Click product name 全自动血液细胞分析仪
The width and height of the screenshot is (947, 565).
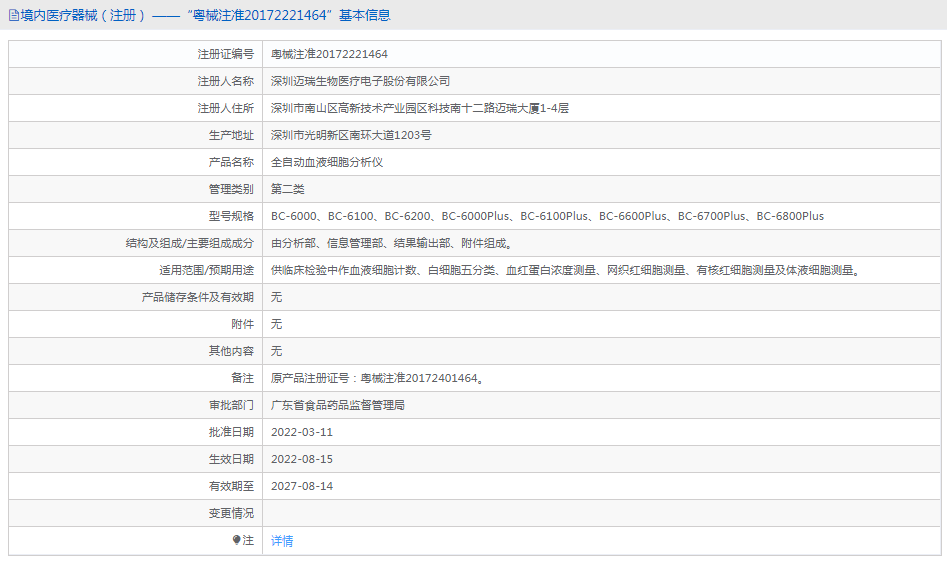pos(327,162)
